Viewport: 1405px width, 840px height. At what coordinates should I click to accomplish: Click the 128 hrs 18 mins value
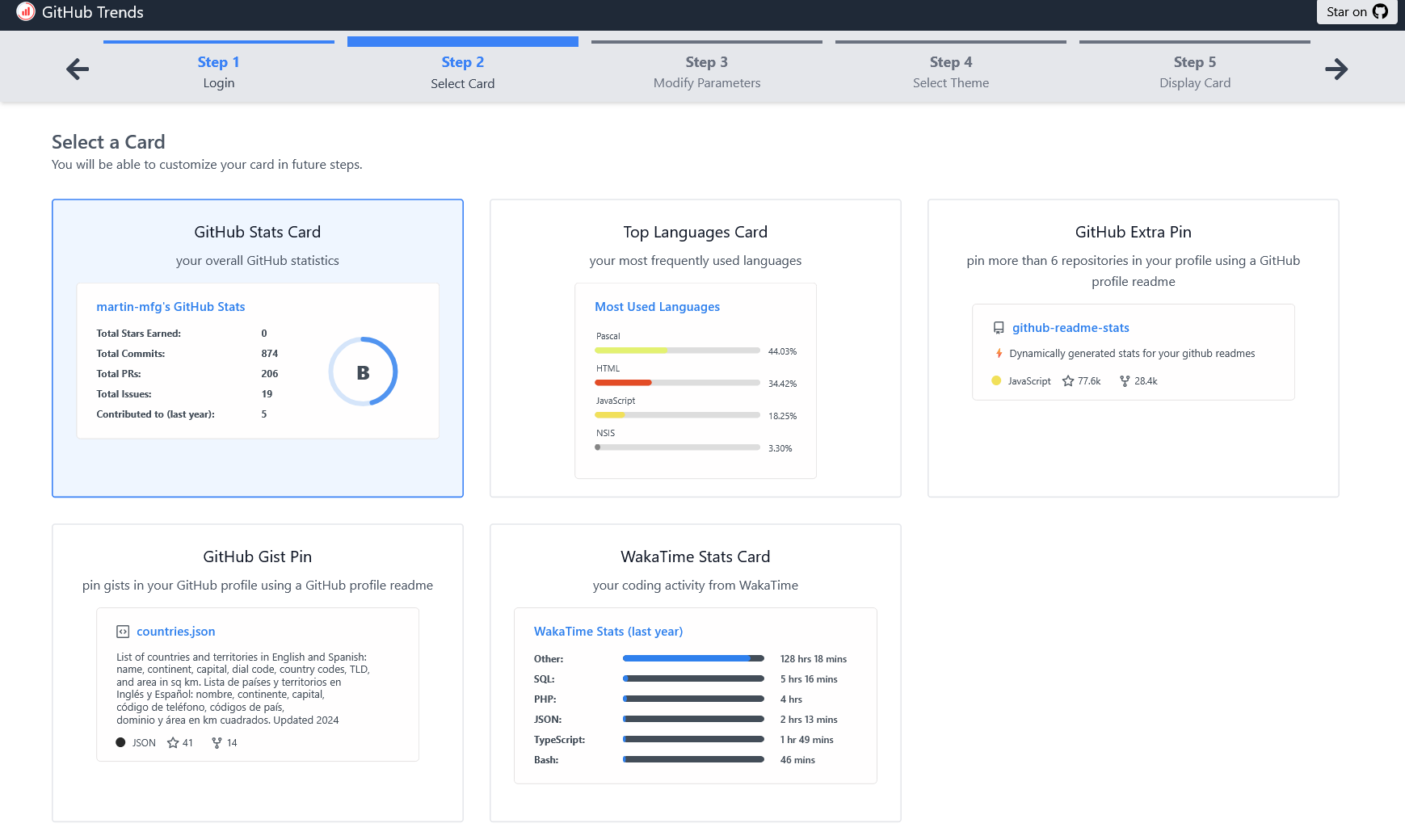(x=814, y=659)
